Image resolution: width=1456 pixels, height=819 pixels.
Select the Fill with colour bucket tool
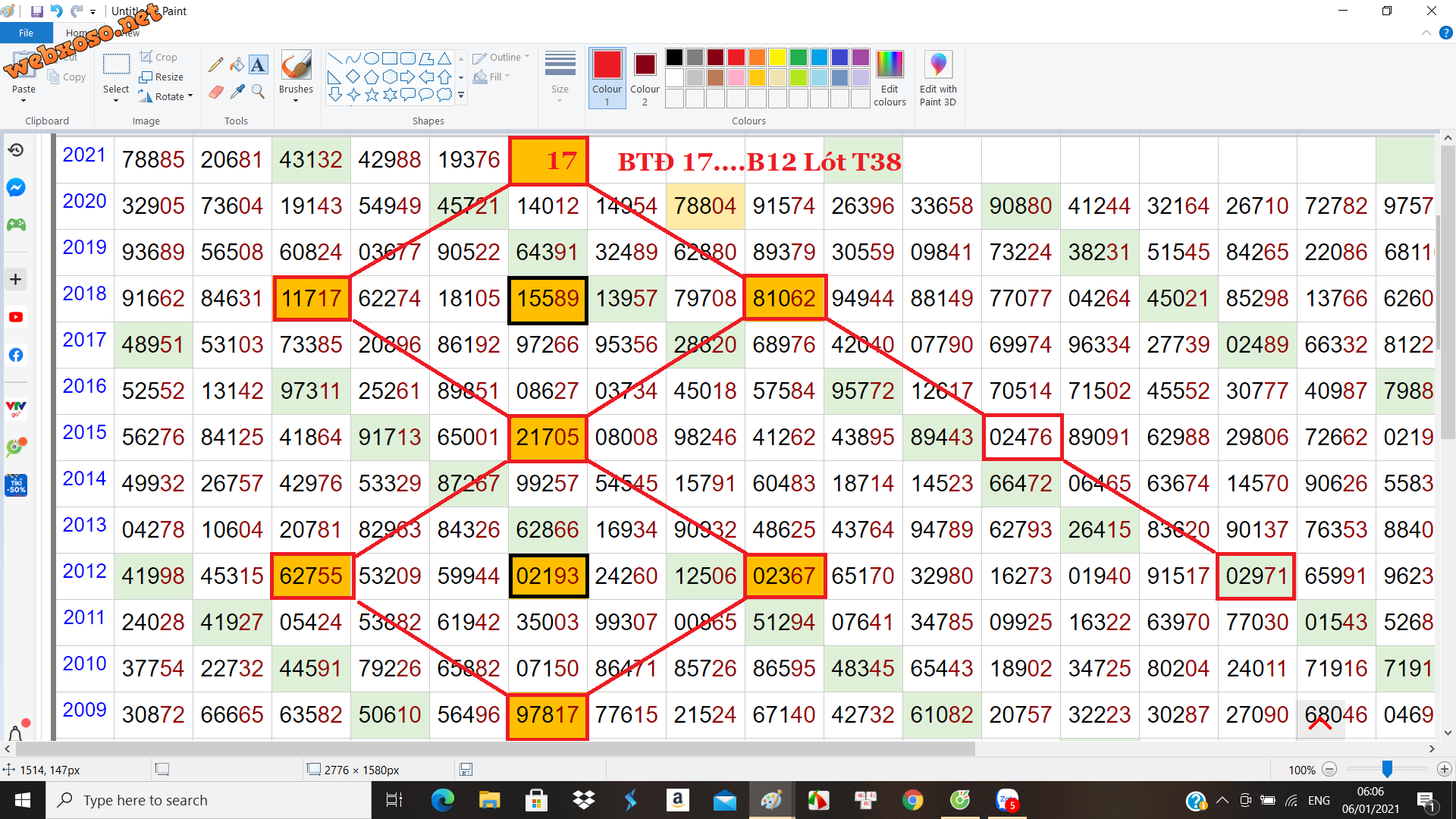[x=237, y=65]
